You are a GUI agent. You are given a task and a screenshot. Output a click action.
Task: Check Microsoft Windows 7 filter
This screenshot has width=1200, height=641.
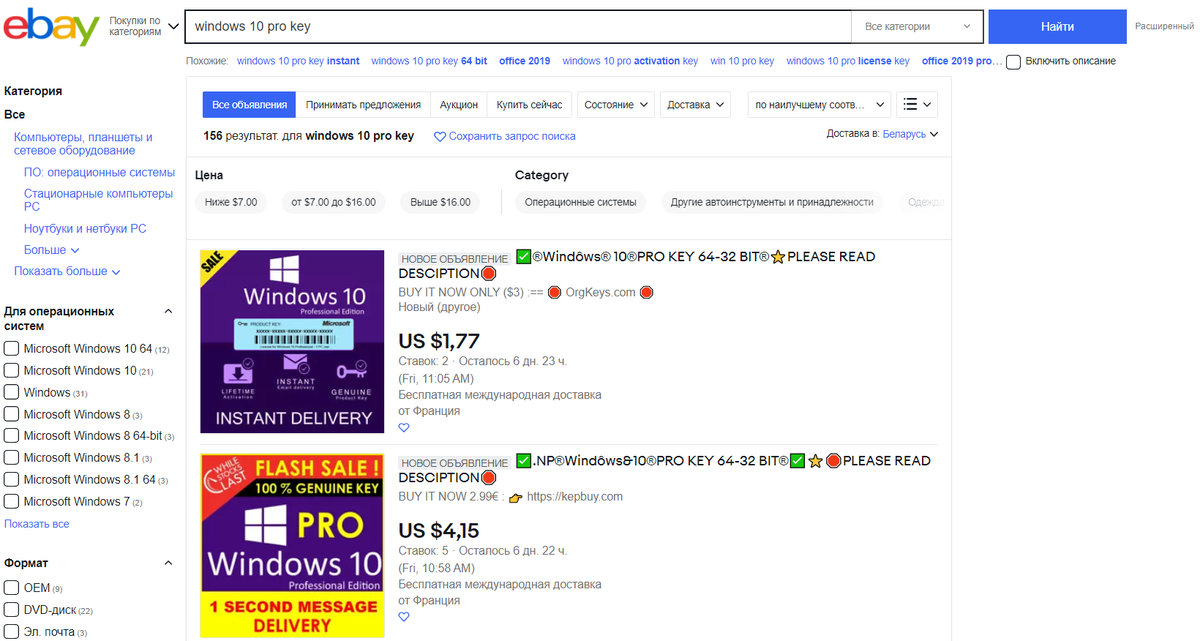[x=11, y=502]
